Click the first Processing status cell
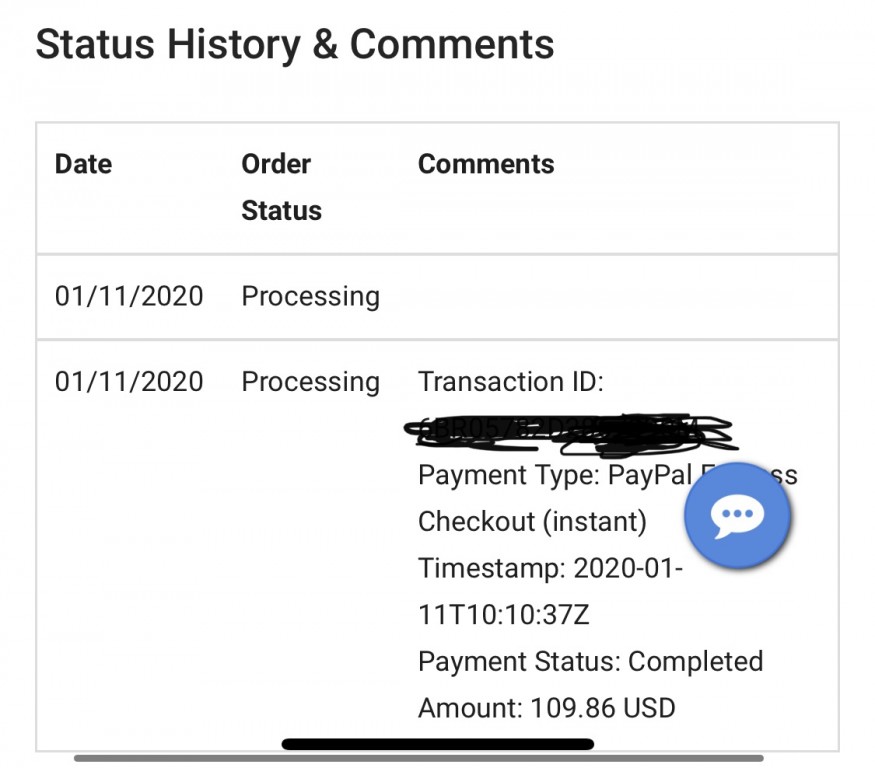This screenshot has width=875, height=768. pyautogui.click(x=310, y=296)
